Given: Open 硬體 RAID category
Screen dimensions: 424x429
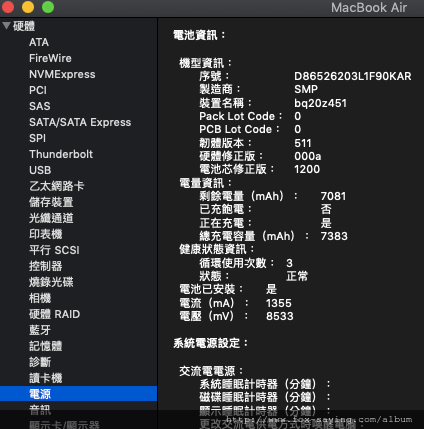Looking at the screenshot, I should click(x=55, y=314).
